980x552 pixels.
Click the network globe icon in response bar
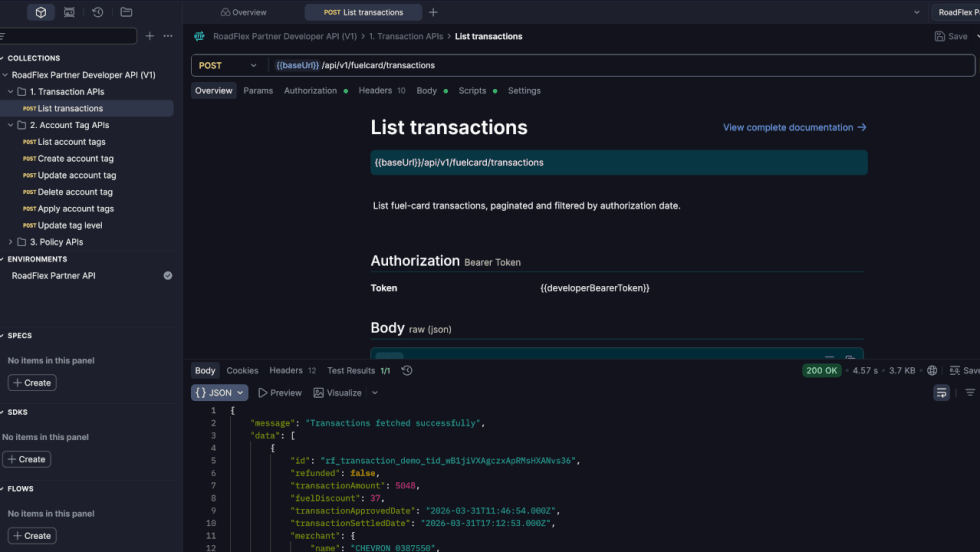[x=932, y=371]
